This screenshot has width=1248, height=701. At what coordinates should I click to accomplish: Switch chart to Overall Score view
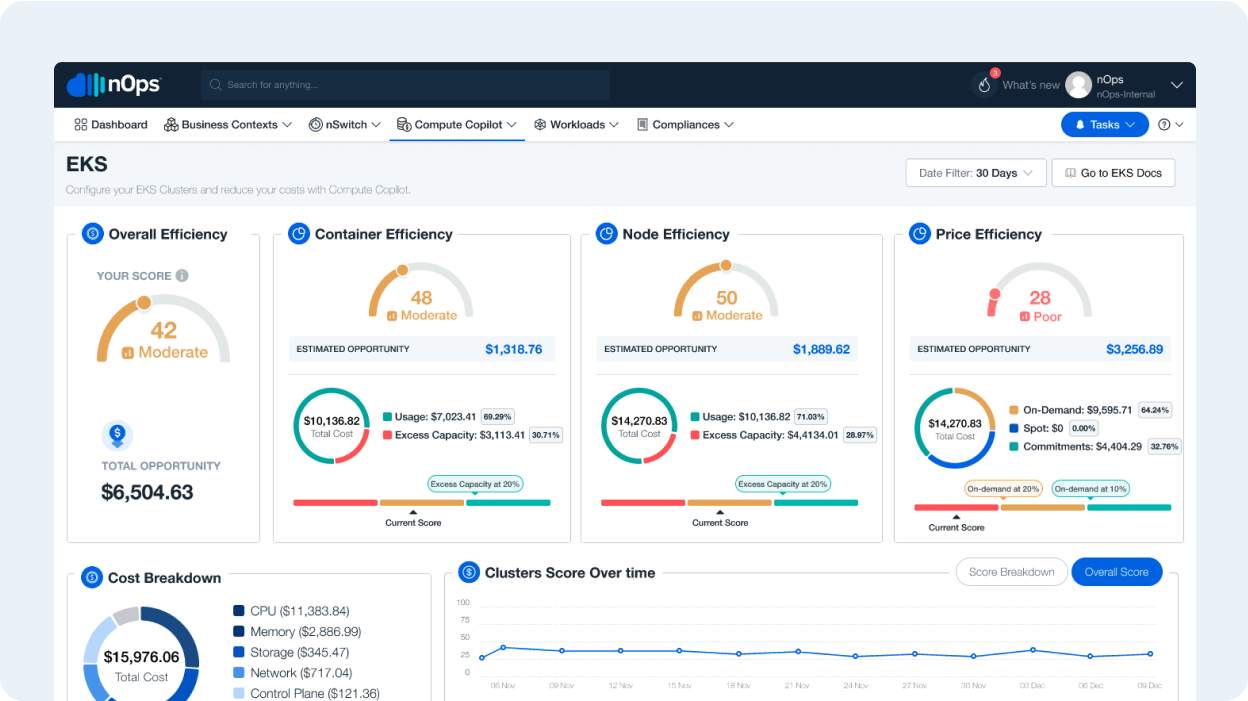[x=1116, y=572]
